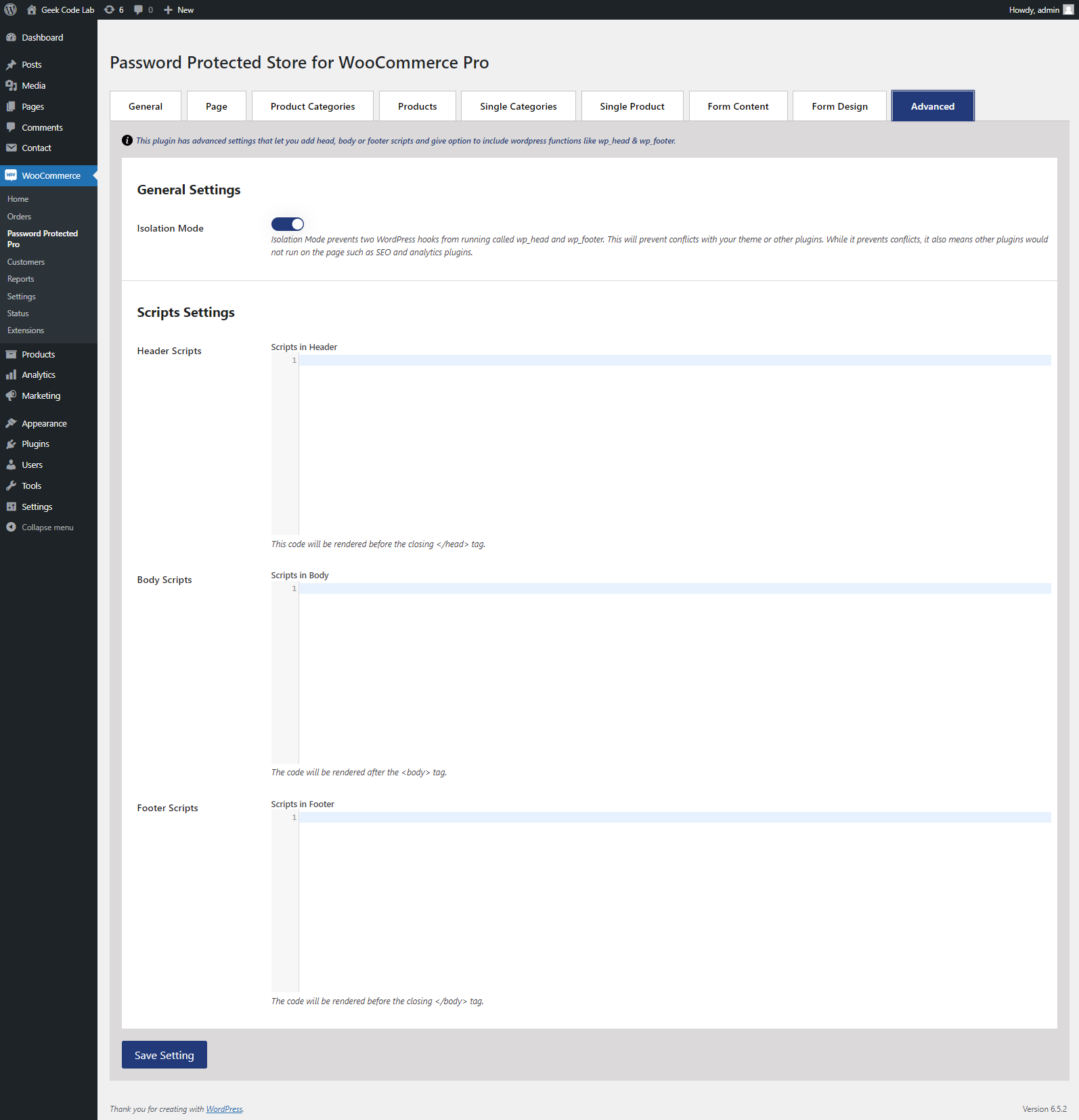Open the updates icon showing 6
The height and width of the screenshot is (1120, 1079).
pos(109,9)
